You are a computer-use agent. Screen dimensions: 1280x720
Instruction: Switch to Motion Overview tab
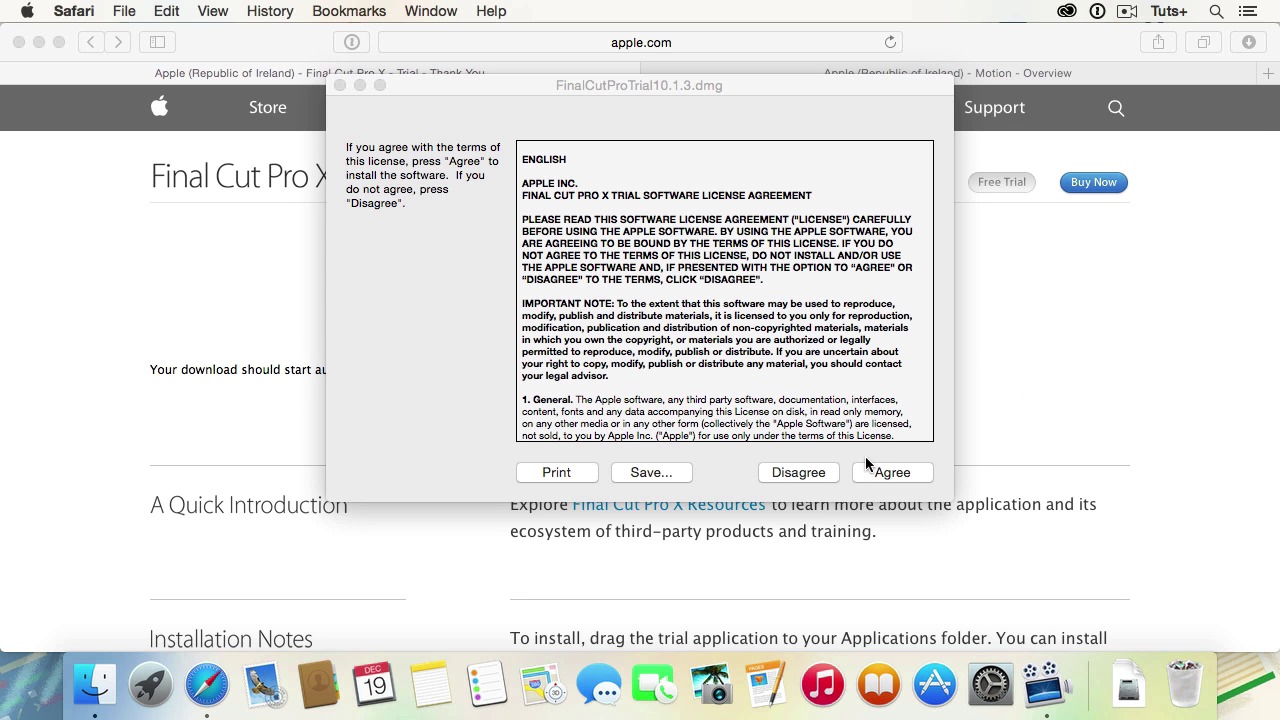(x=947, y=73)
